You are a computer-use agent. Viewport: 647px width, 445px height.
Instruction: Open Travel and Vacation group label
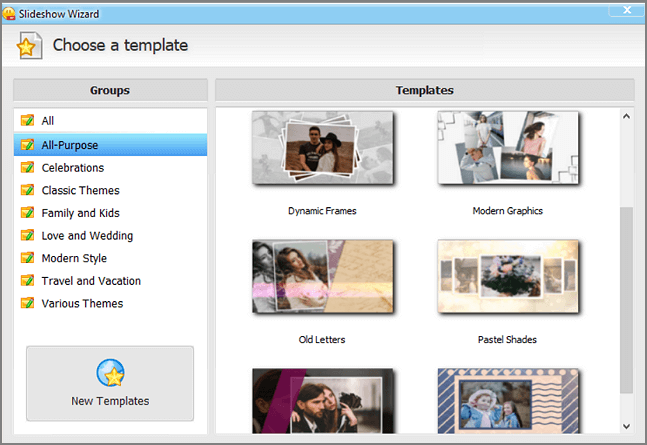[91, 281]
